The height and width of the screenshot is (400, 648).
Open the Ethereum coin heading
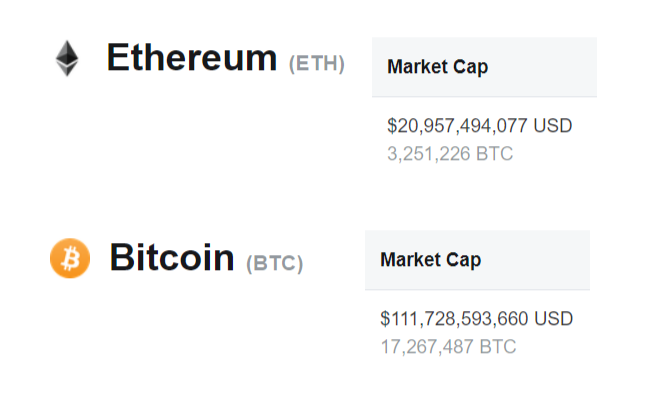point(191,58)
